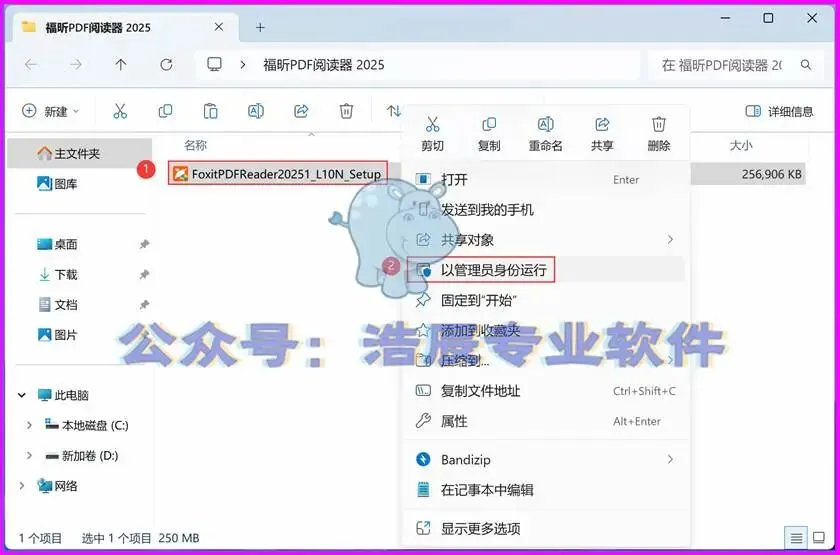Click the 256,906 KB size cell

point(771,174)
